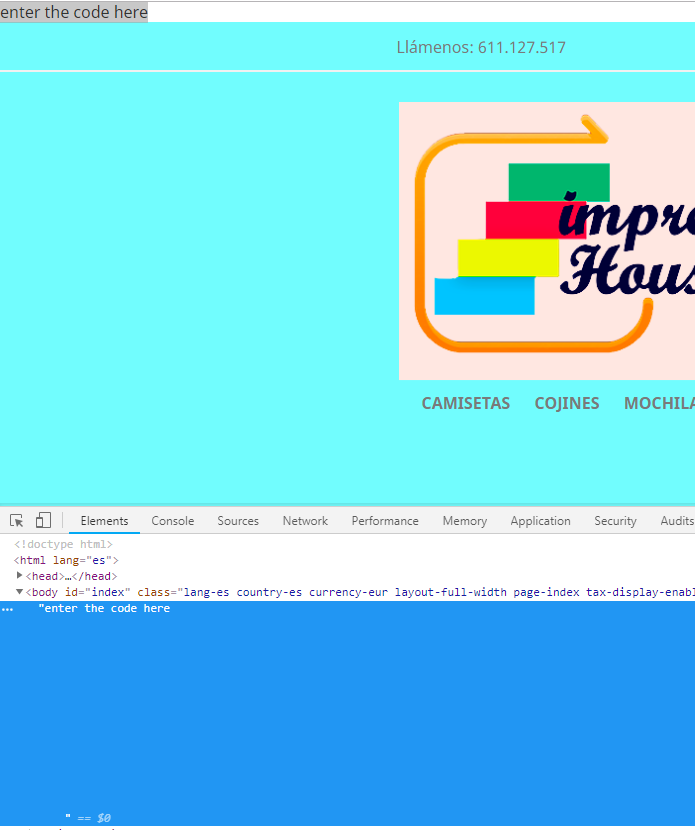The image size is (695, 830).
Task: Open the Elements tab
Action: tap(104, 521)
